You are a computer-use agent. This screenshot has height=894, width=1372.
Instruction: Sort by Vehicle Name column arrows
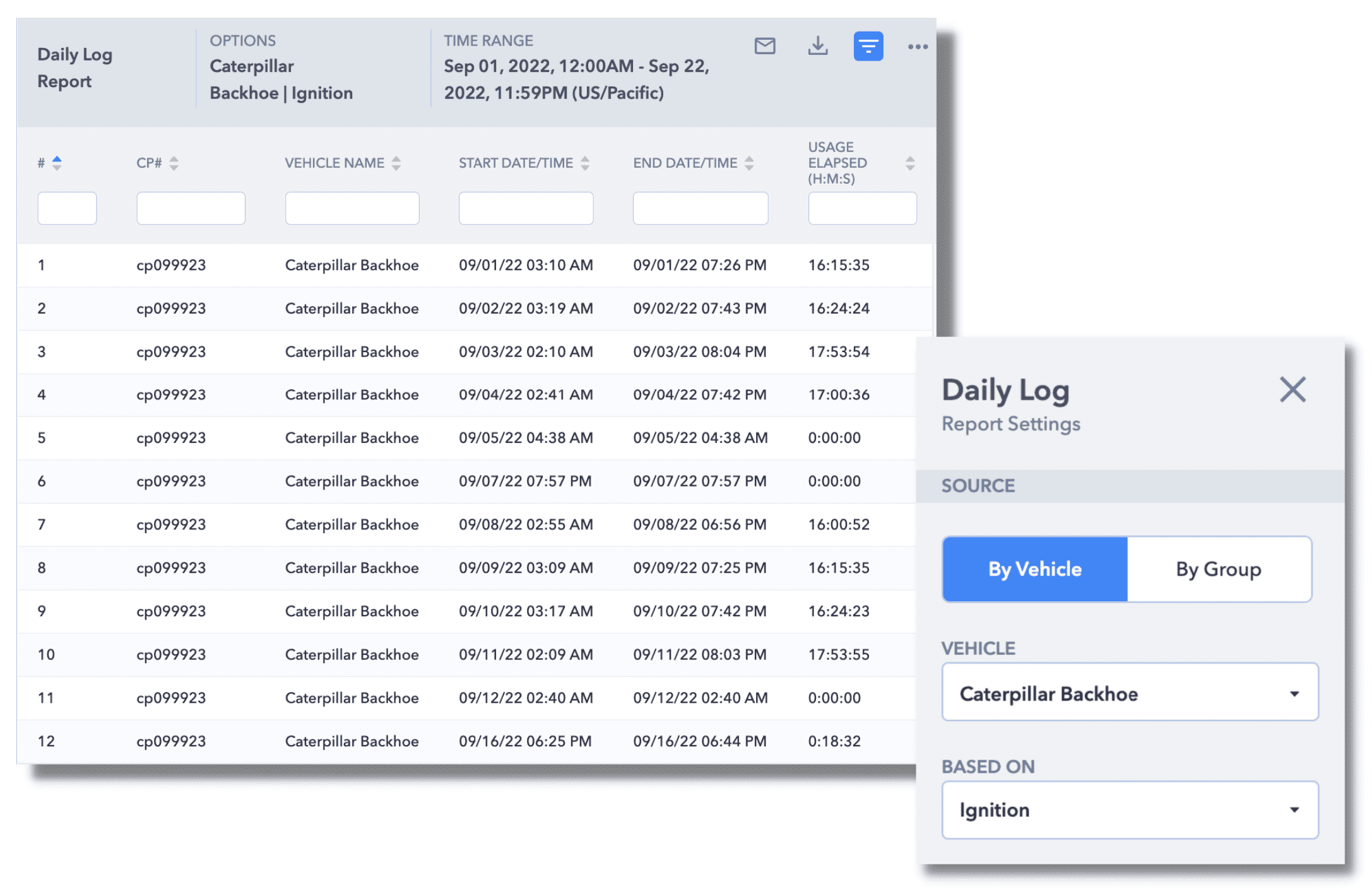coord(396,163)
